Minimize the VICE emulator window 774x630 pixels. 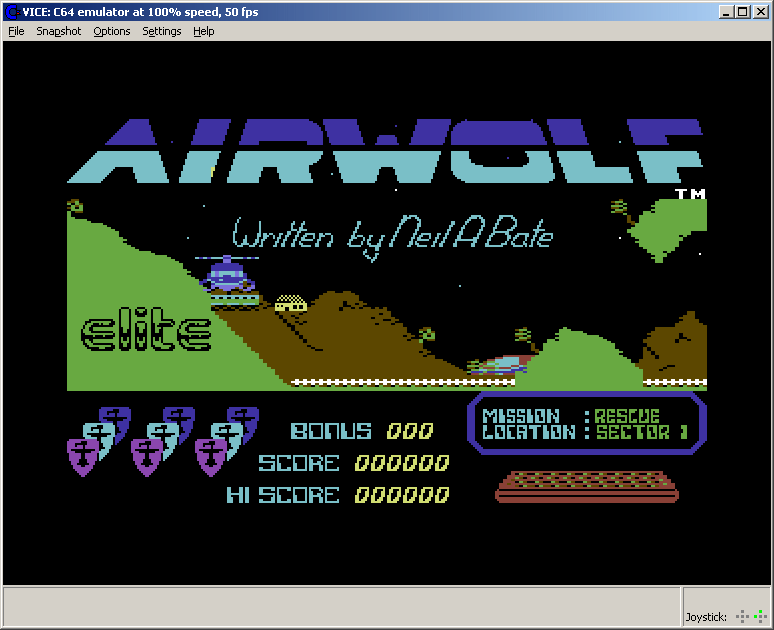tap(726, 12)
